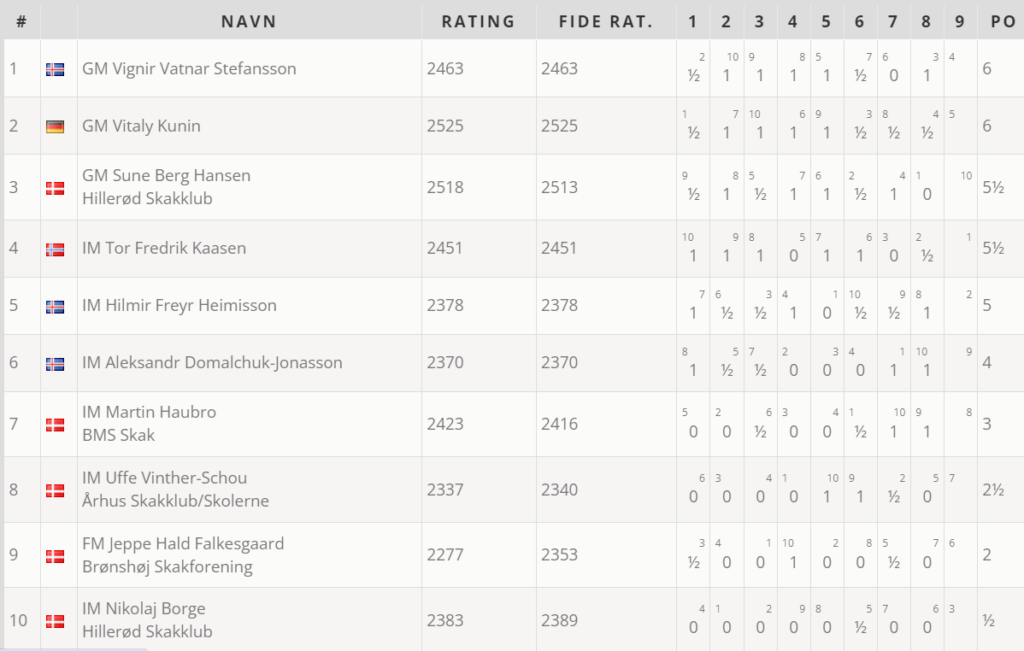Click Hillerød Skakklub under Nikolaj Borge
This screenshot has height=651, width=1024.
pos(147,631)
